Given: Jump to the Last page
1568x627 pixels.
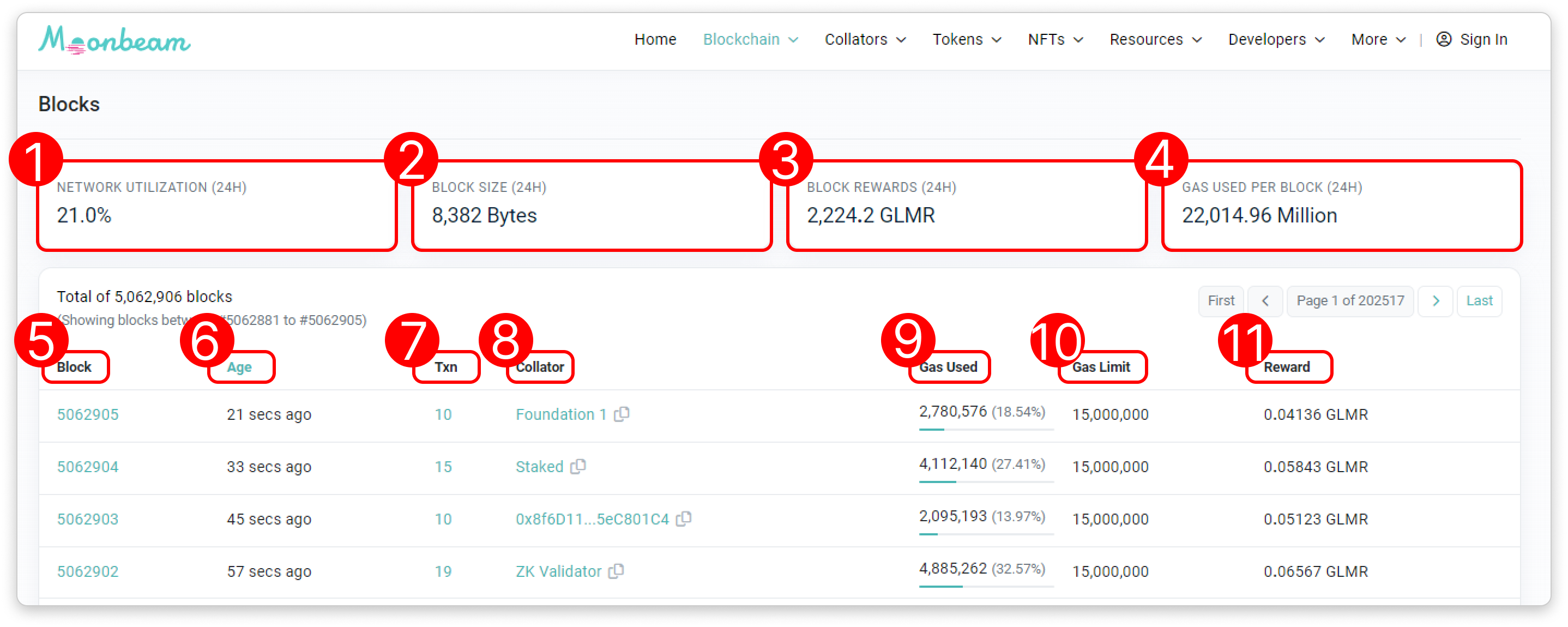Looking at the screenshot, I should point(1479,301).
